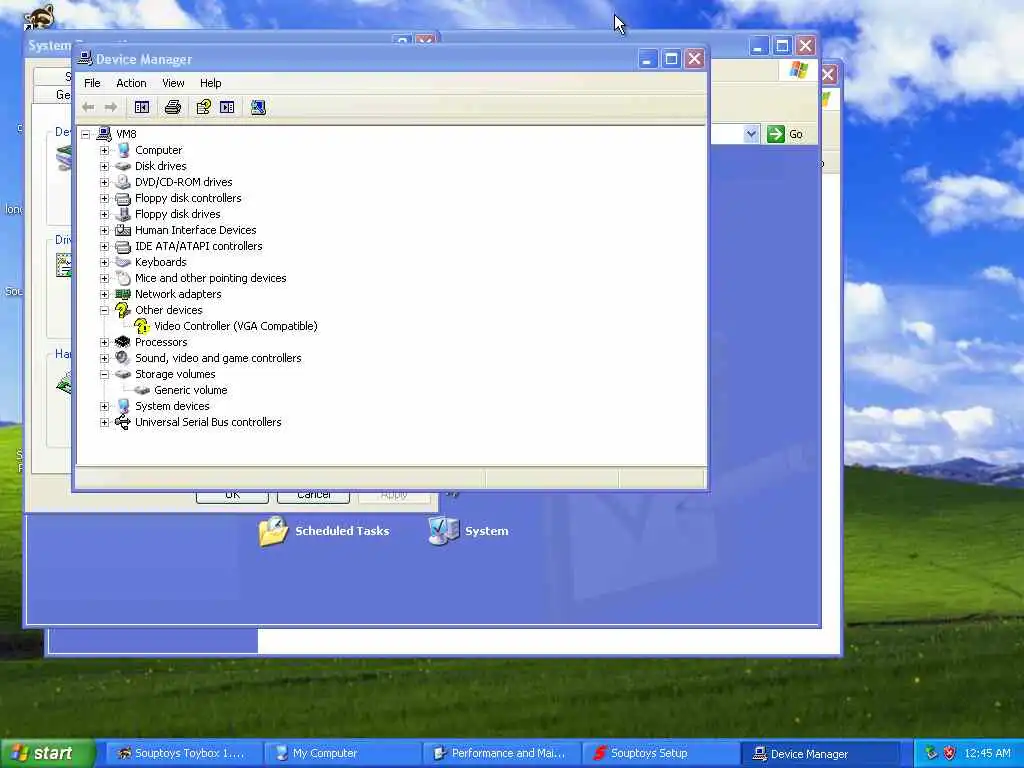Viewport: 1024px width, 768px height.
Task: Expand the System devices node
Action: 104,406
